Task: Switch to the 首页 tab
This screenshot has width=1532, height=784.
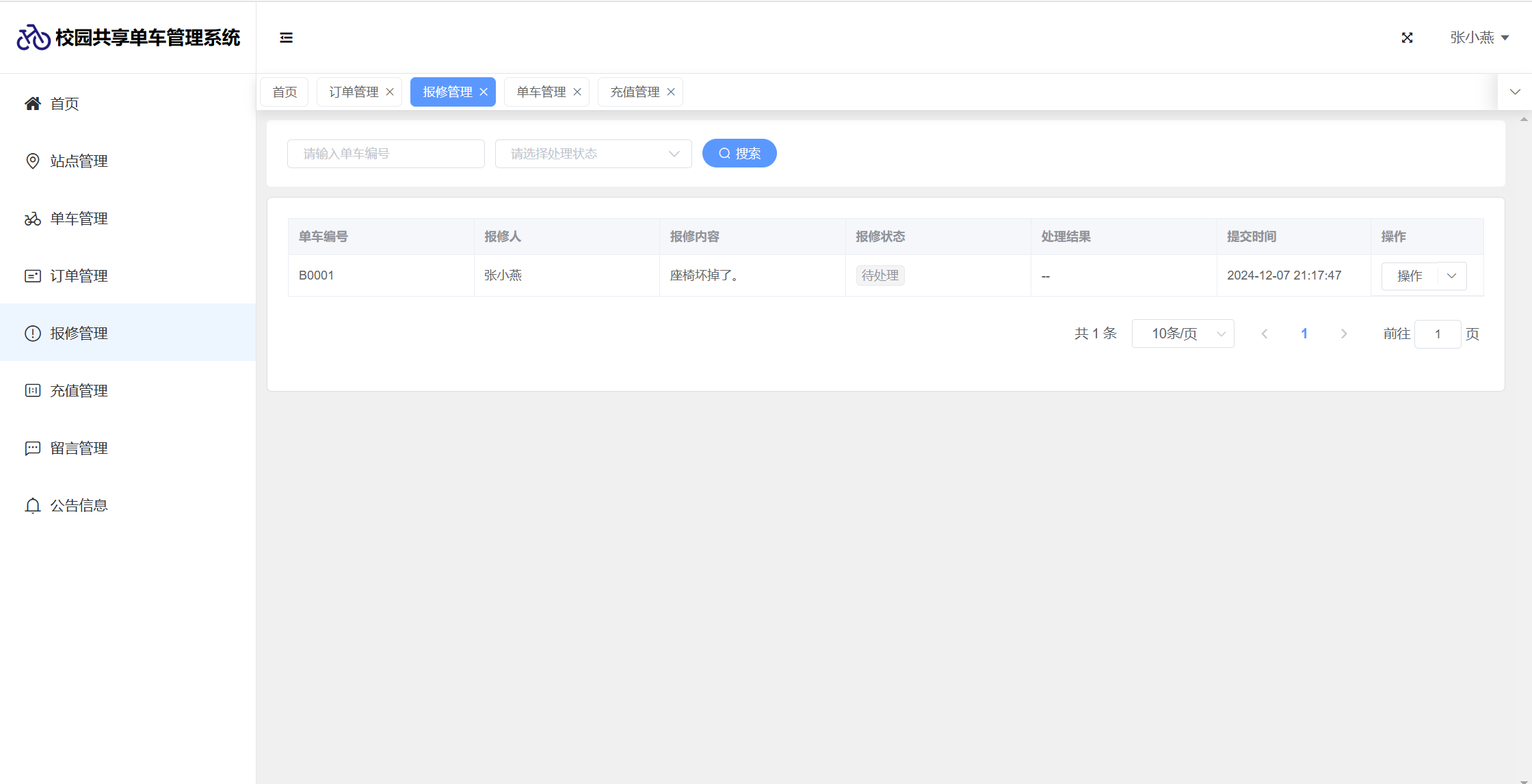Action: (x=285, y=92)
